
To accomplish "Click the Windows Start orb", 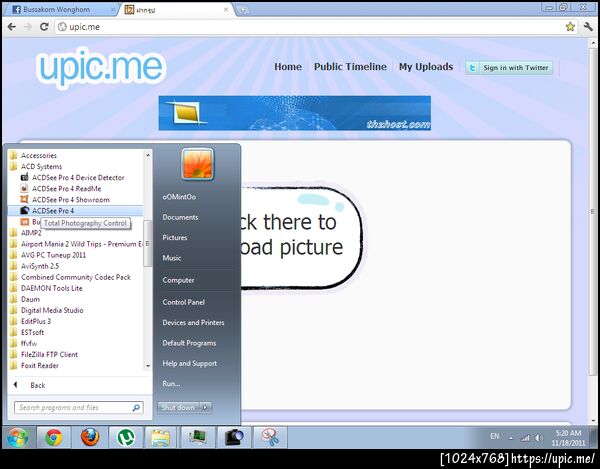I will (x=17, y=437).
